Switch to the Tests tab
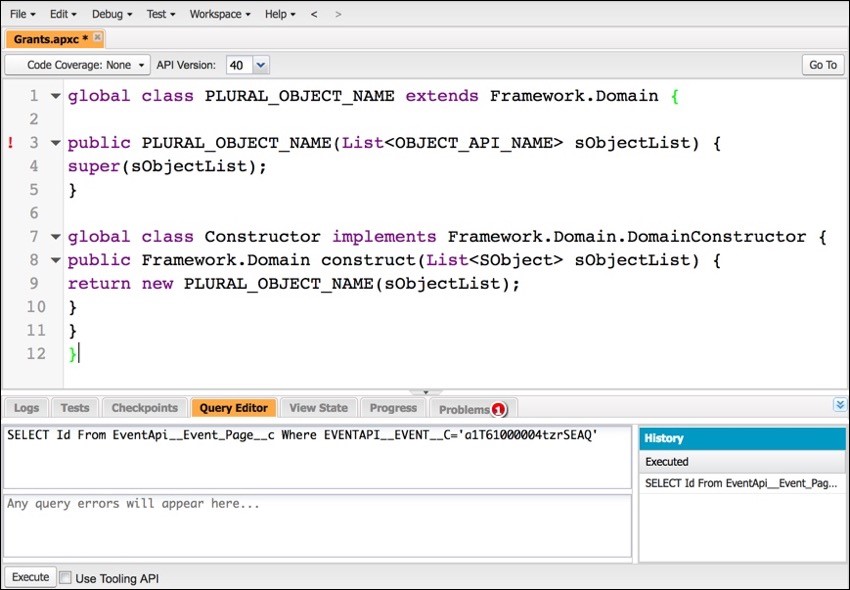850x590 pixels. click(x=74, y=408)
